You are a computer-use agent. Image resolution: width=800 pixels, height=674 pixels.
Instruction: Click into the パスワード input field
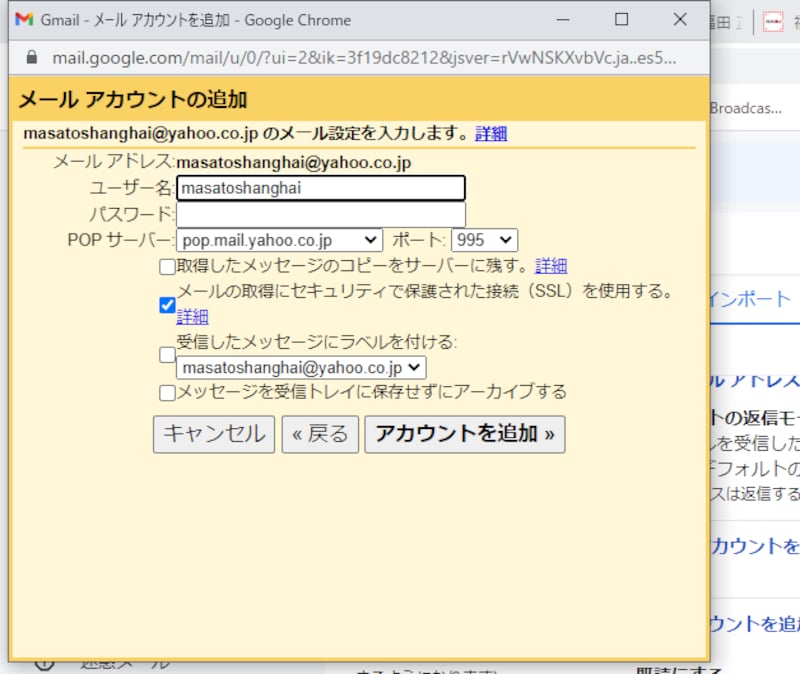(x=320, y=214)
